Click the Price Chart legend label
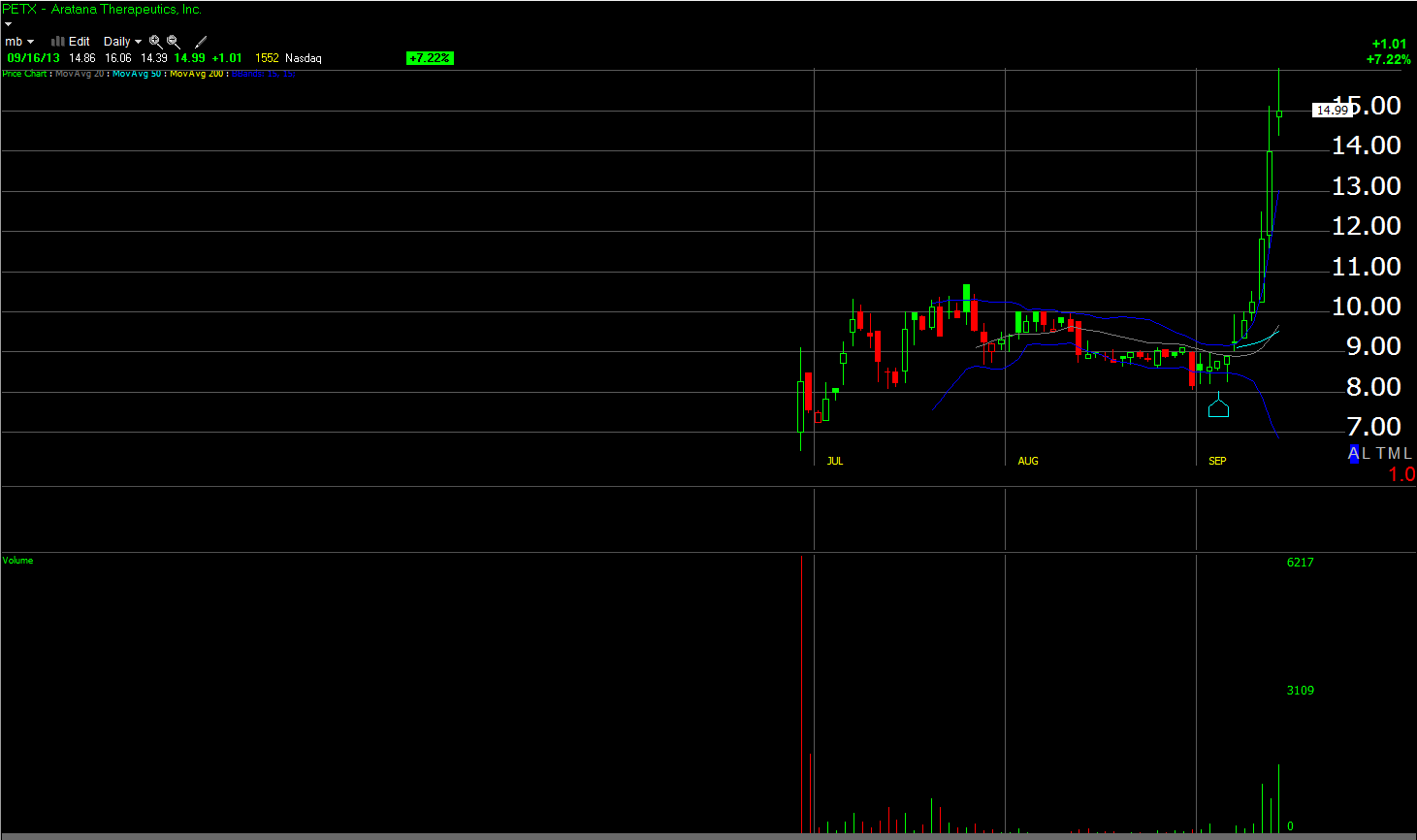The image size is (1417, 840). click(x=24, y=74)
